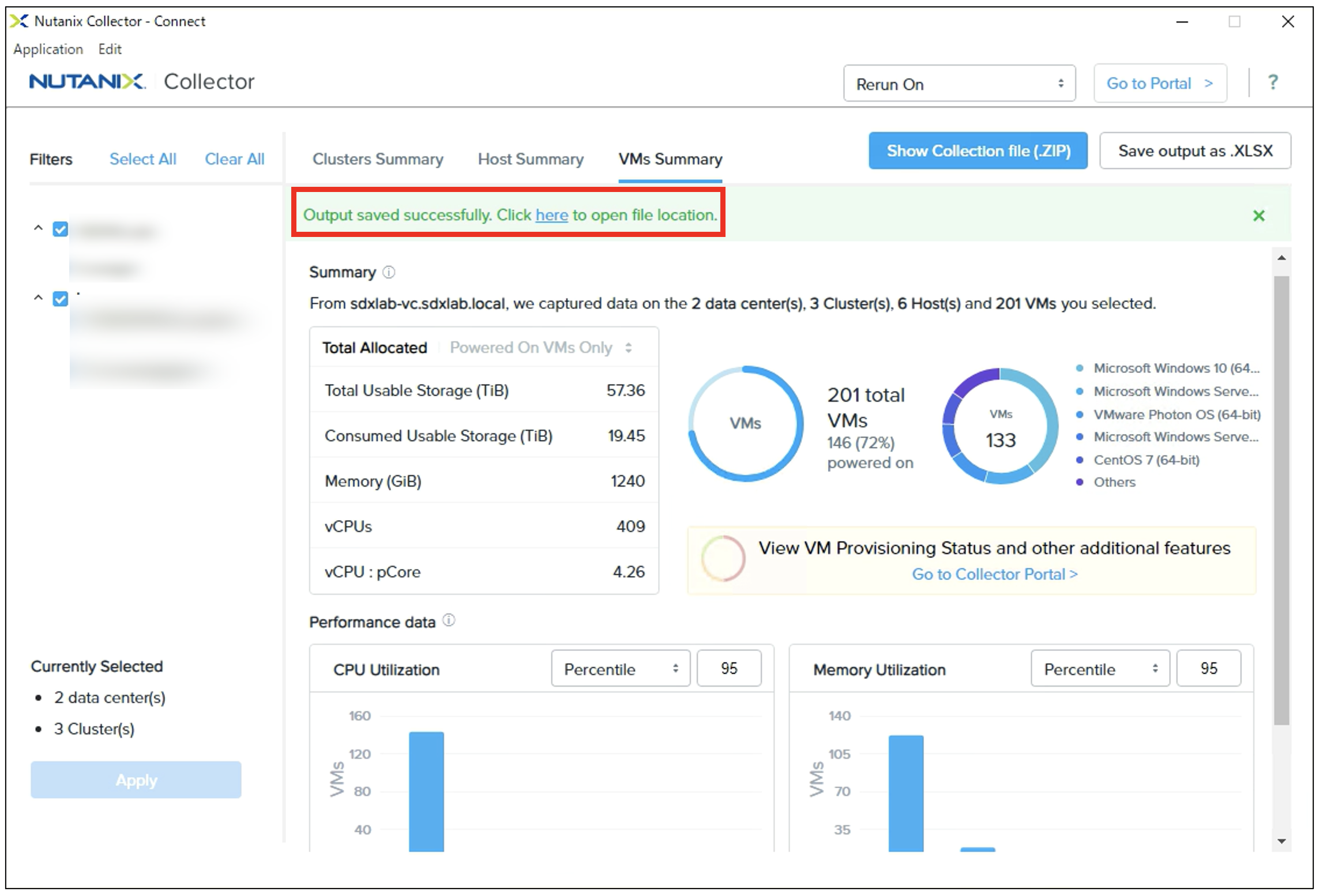This screenshot has width=1323, height=896.
Task: Open the Go to Collector Portal link
Action: tap(994, 574)
